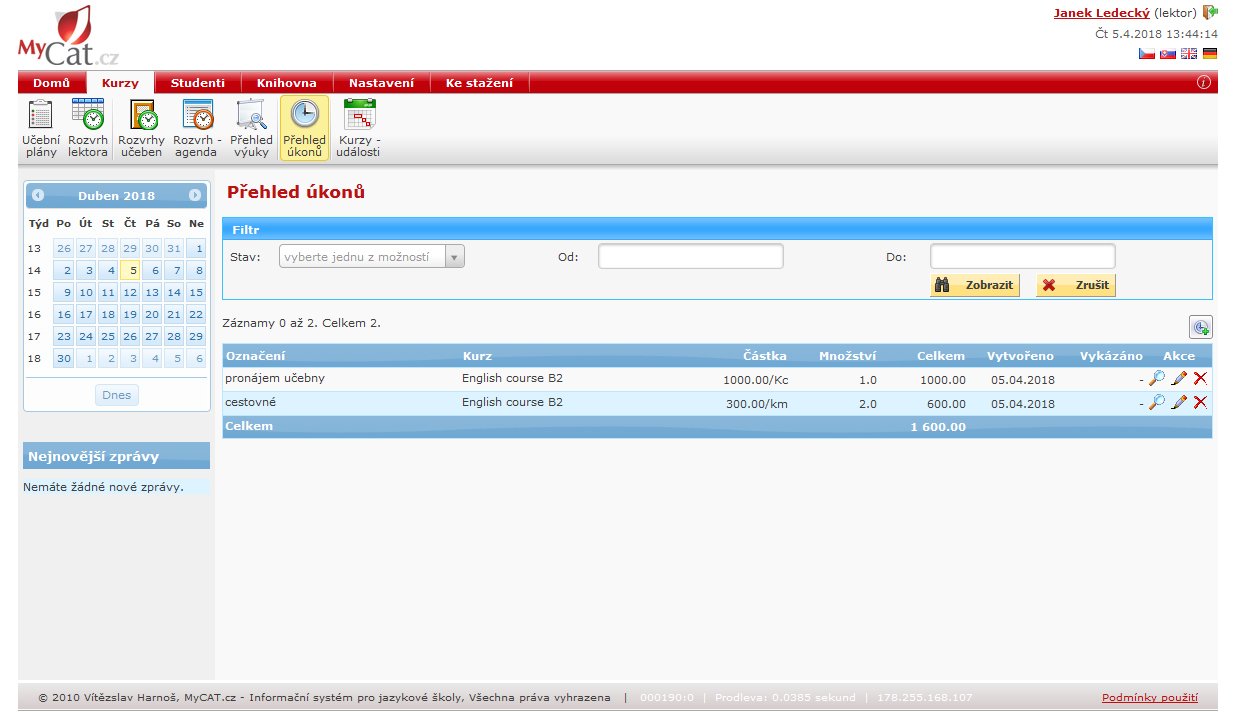Open Rozvrhy učeben icon

click(x=141, y=129)
